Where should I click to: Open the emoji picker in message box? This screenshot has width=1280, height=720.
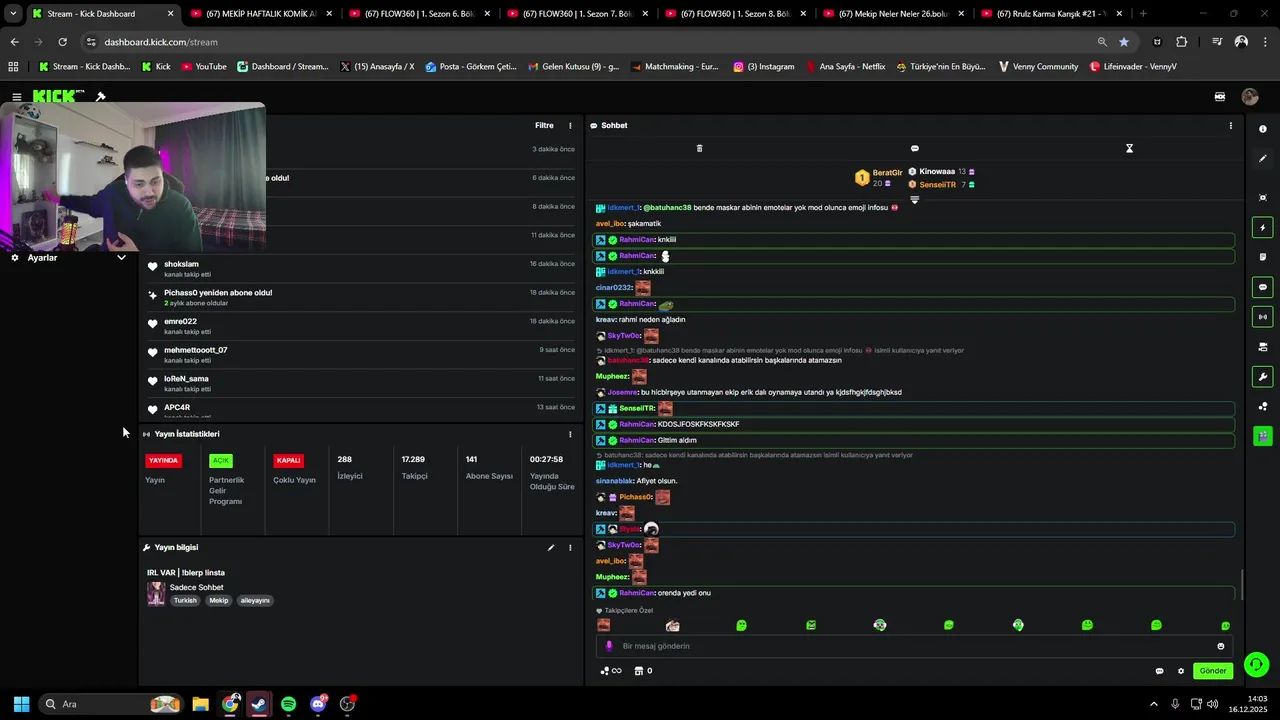(x=1221, y=646)
